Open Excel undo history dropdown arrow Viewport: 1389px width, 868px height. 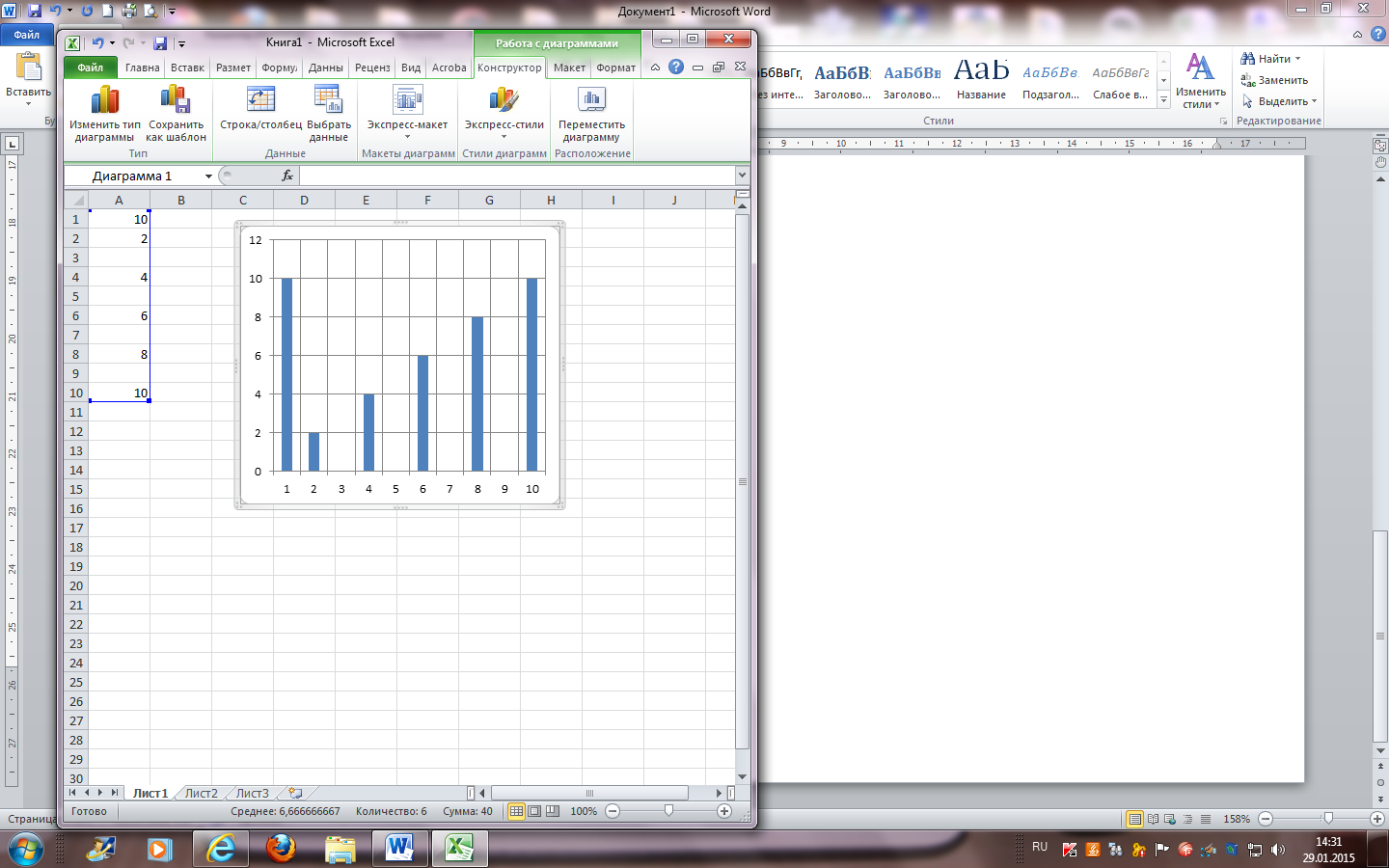112,43
